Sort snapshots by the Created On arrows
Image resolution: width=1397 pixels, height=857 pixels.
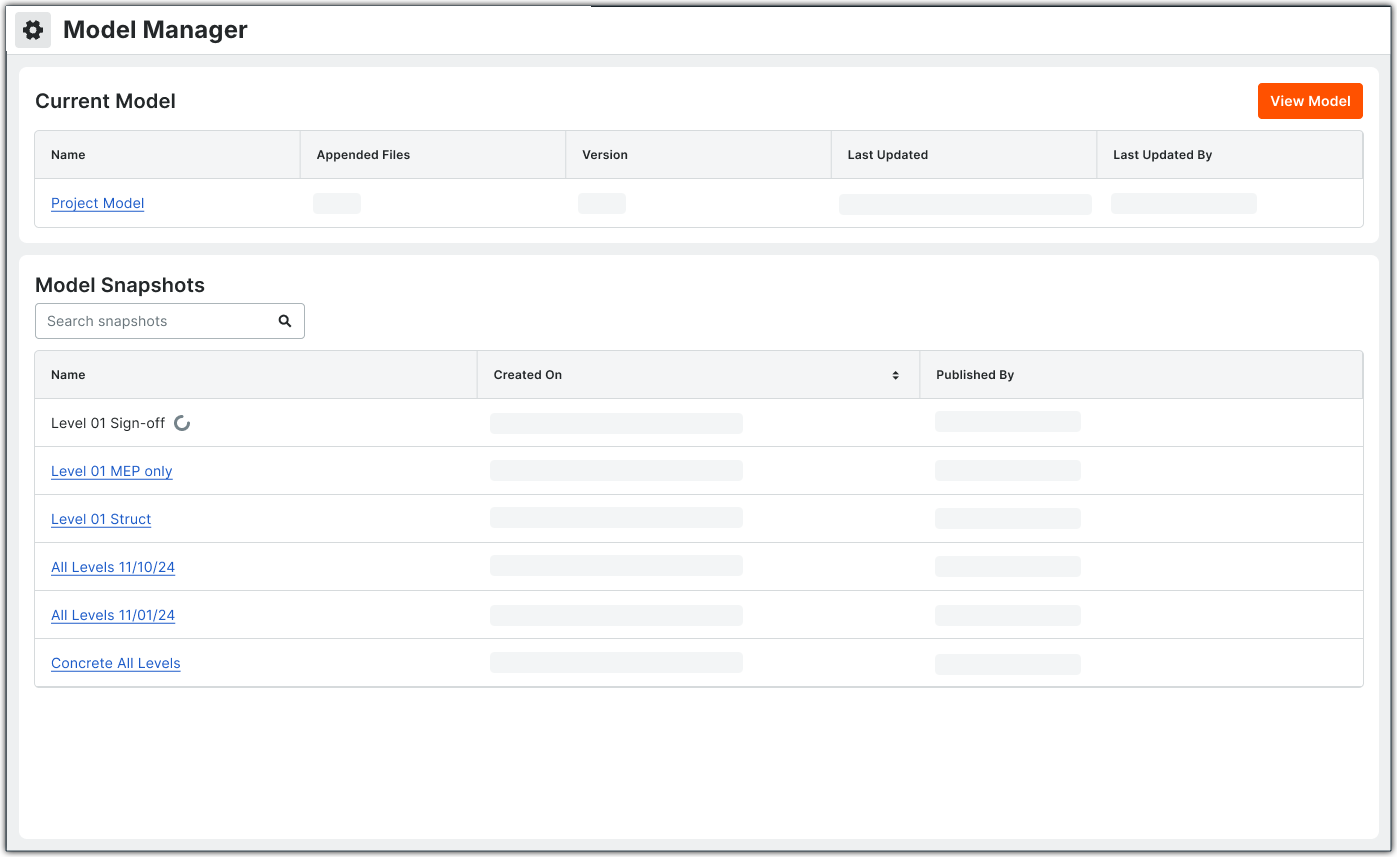(895, 375)
